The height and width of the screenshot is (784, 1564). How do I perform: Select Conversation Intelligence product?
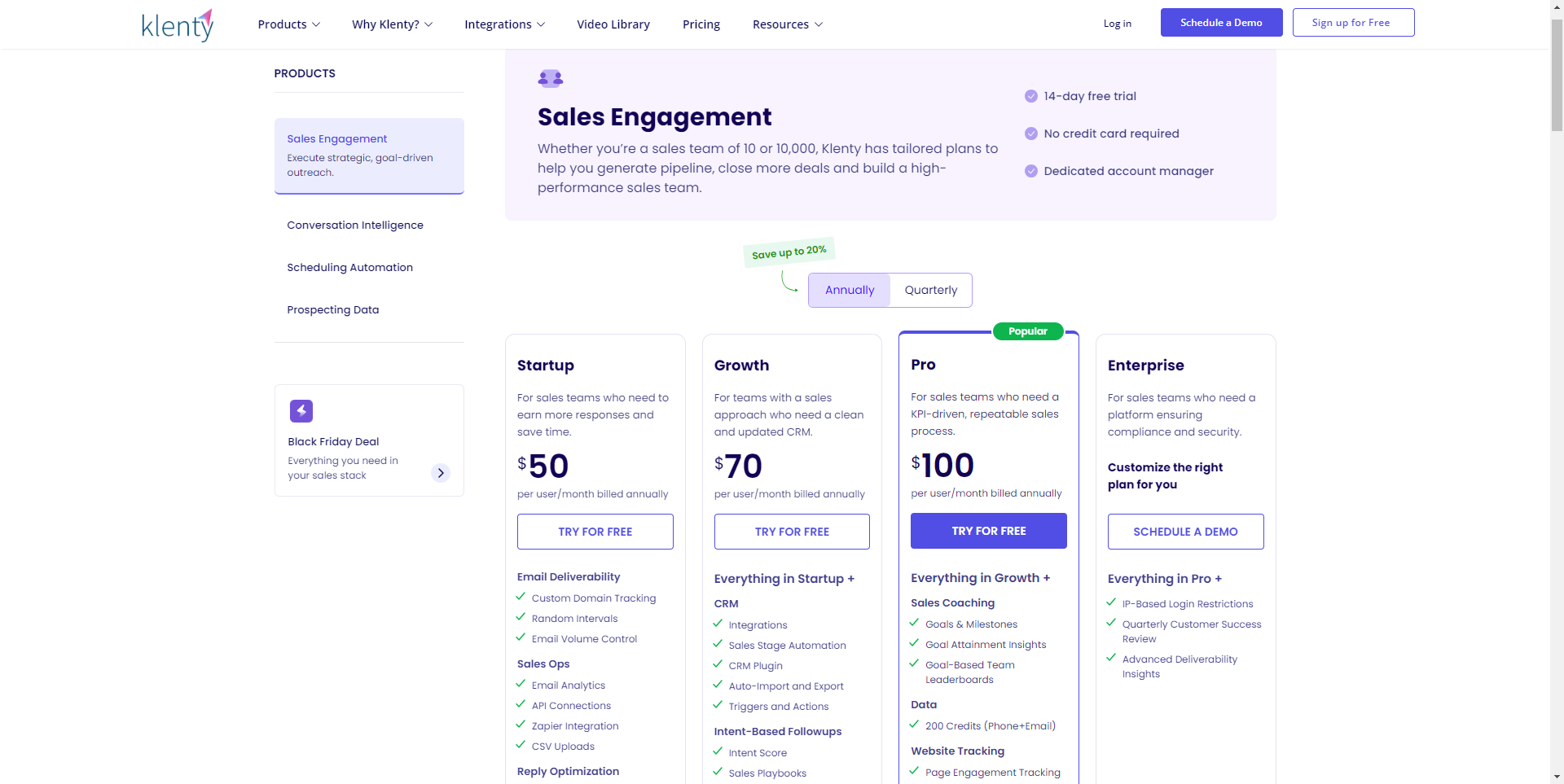coord(355,226)
